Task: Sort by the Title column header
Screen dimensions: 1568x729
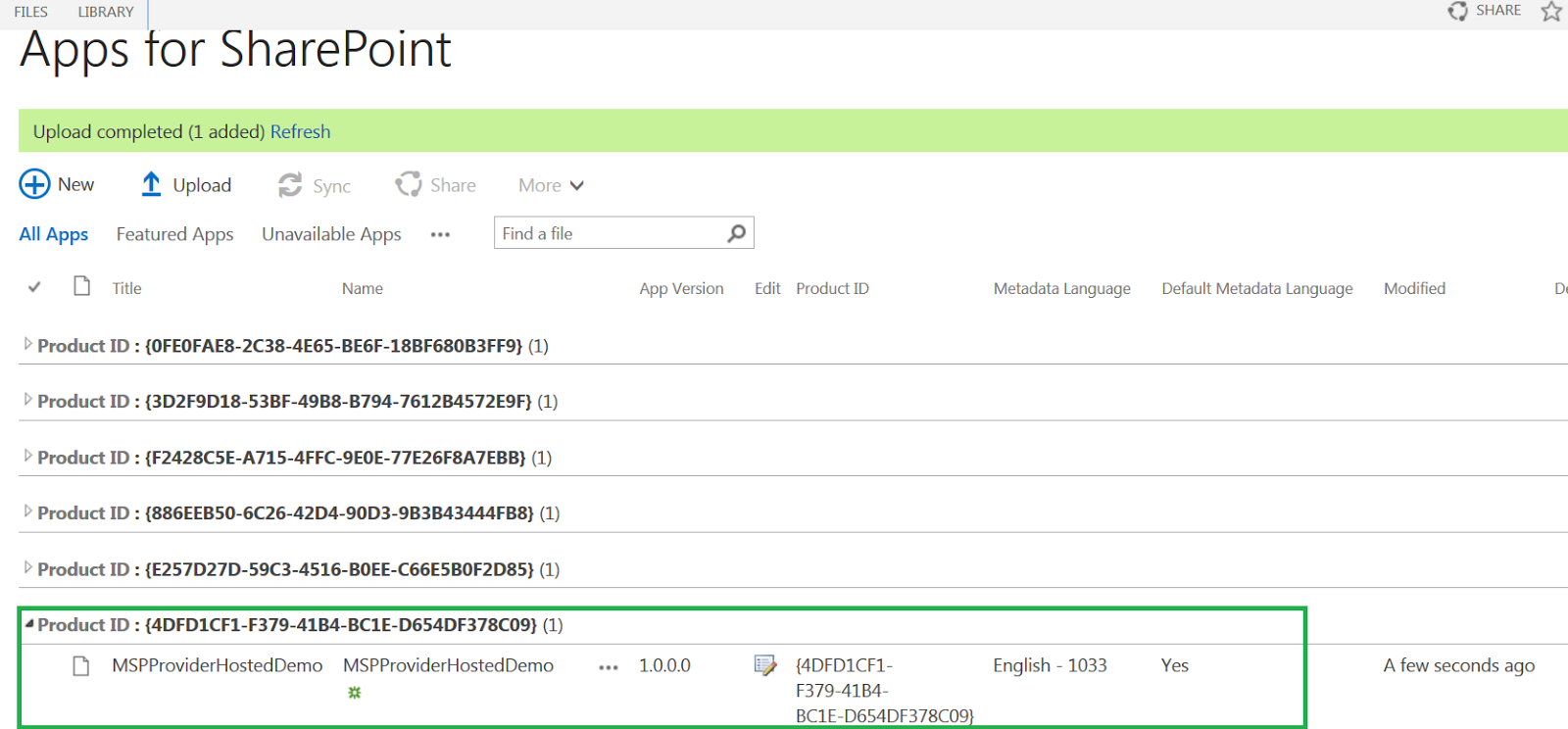Action: (126, 288)
